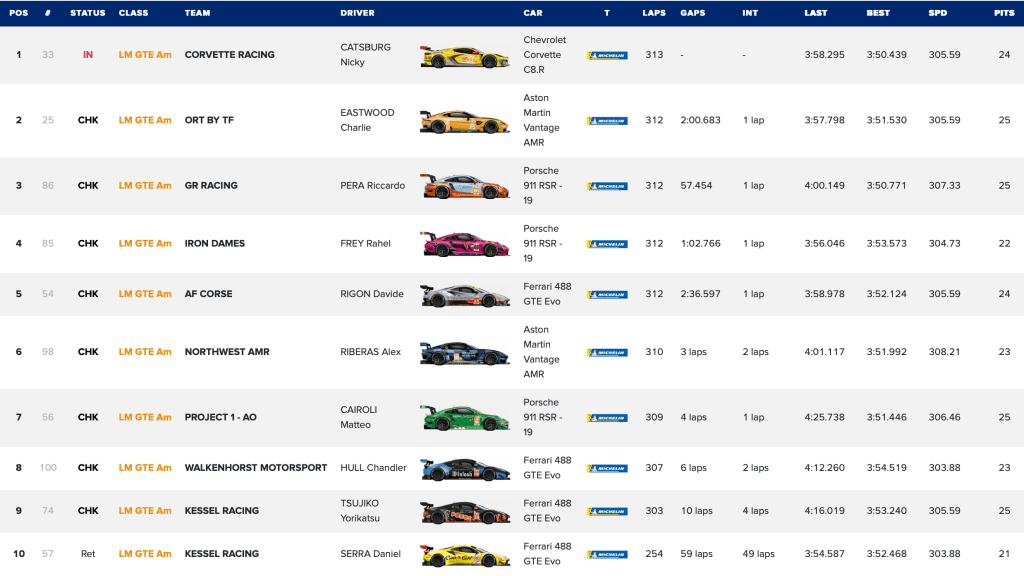Click driver name PERA Riccardo

point(373,185)
